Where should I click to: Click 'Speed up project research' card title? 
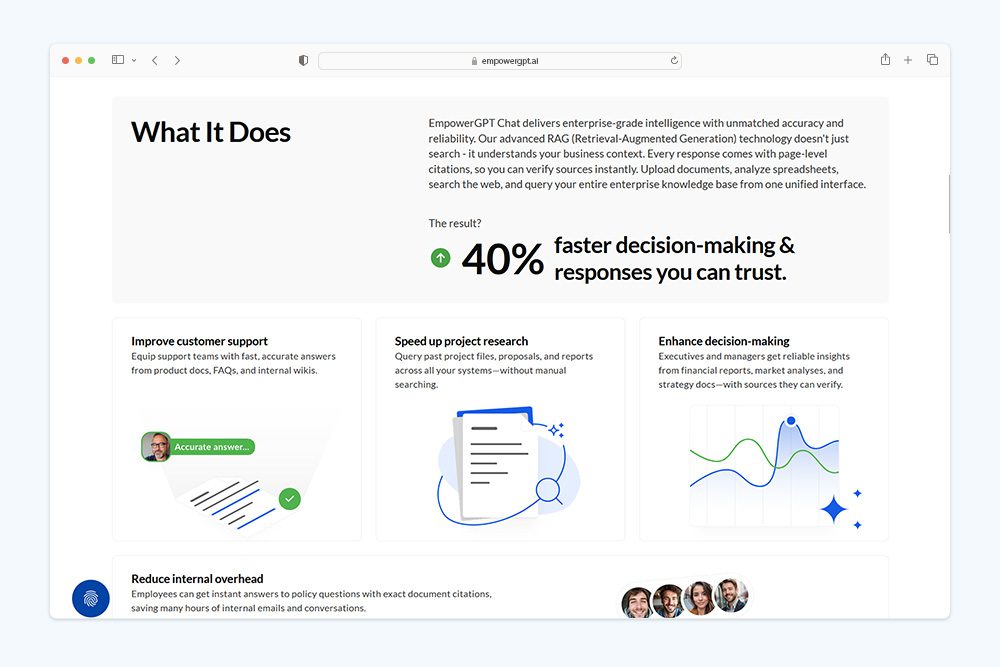(x=461, y=341)
